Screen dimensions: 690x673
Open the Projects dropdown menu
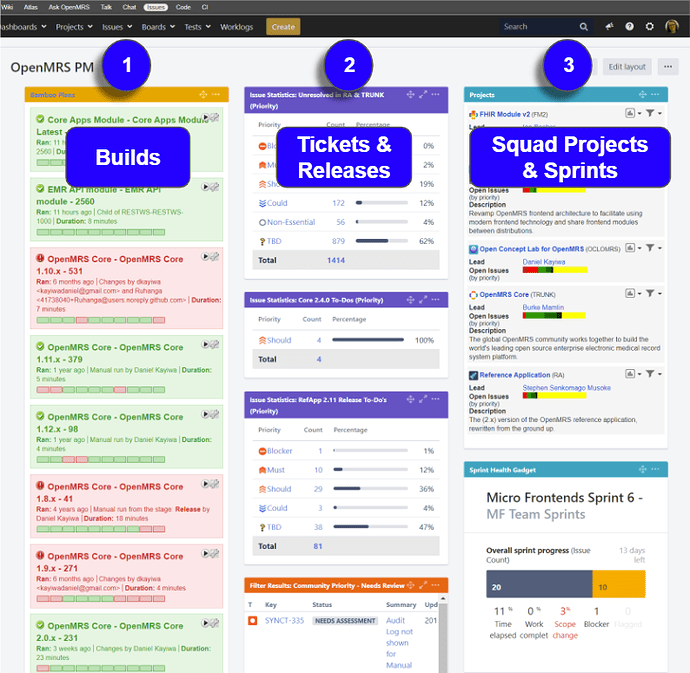point(74,27)
